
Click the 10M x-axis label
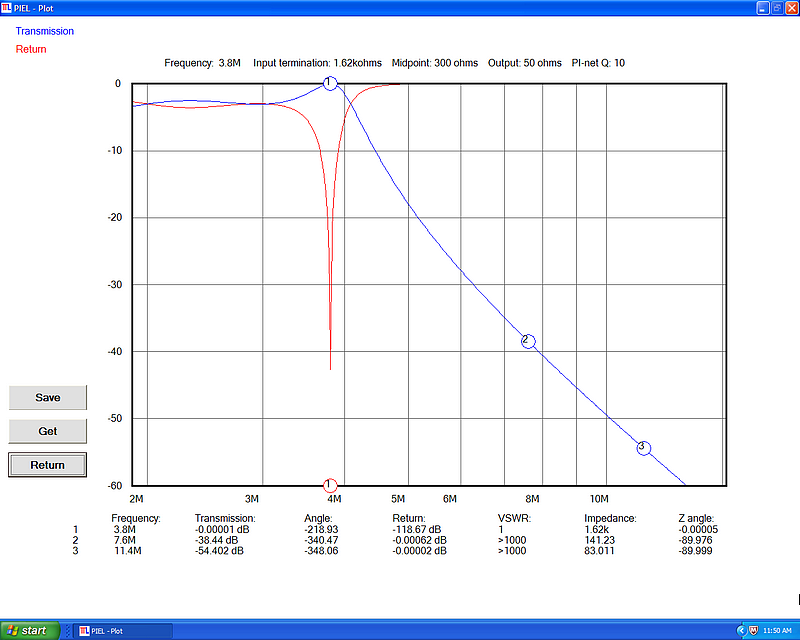tap(599, 499)
